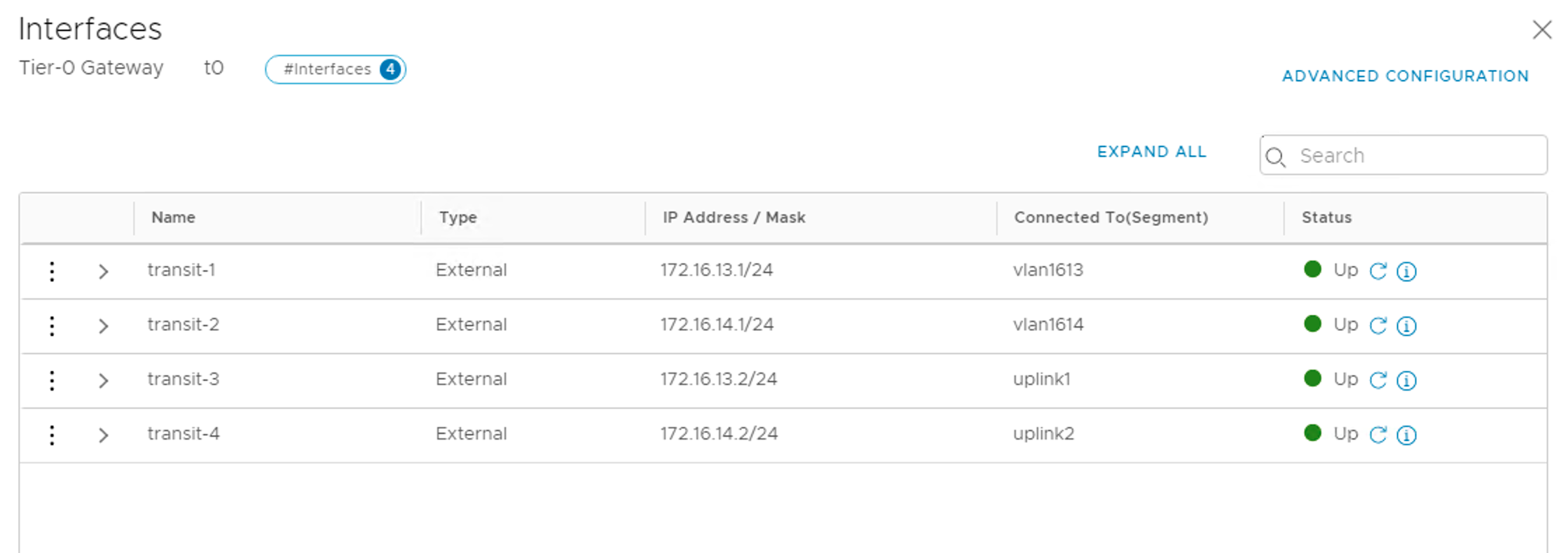Open the transit-4 row actions menu
Viewport: 1568px width, 553px height.
point(52,435)
